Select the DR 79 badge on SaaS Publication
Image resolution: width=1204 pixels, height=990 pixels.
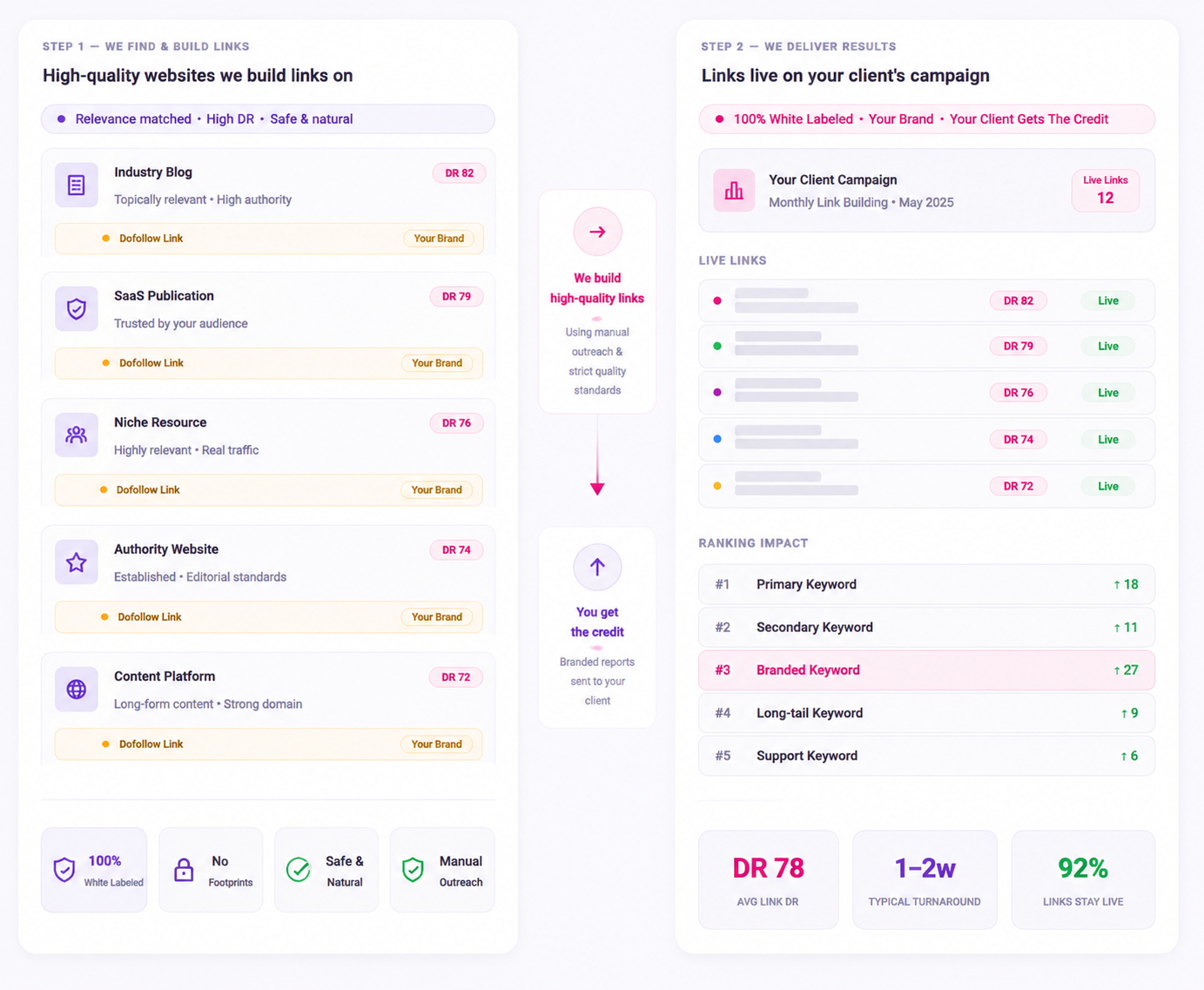point(456,297)
